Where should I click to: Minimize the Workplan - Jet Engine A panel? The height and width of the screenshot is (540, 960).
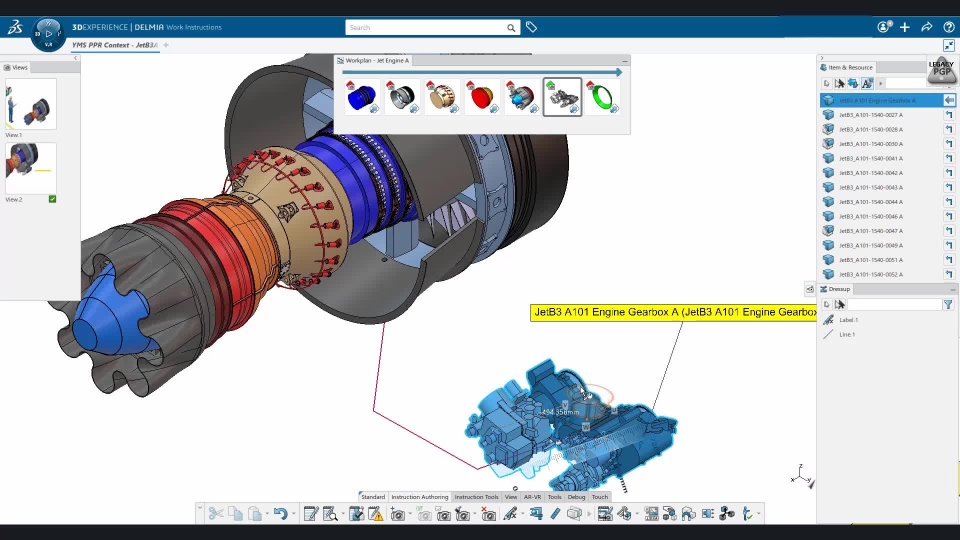click(624, 61)
